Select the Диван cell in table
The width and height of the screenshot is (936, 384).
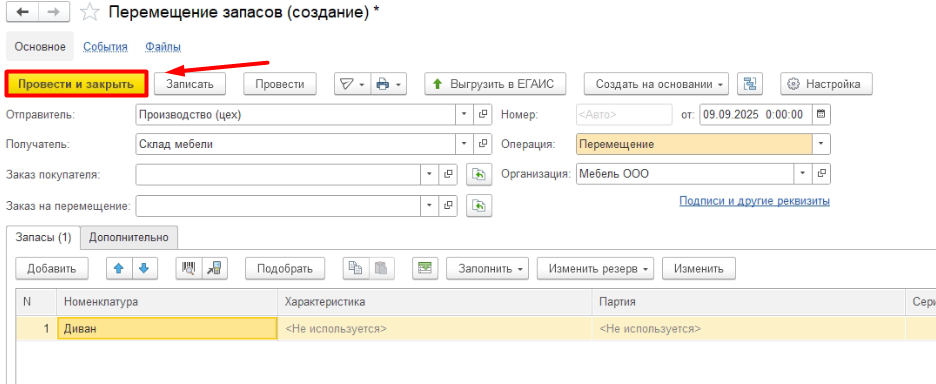167,328
